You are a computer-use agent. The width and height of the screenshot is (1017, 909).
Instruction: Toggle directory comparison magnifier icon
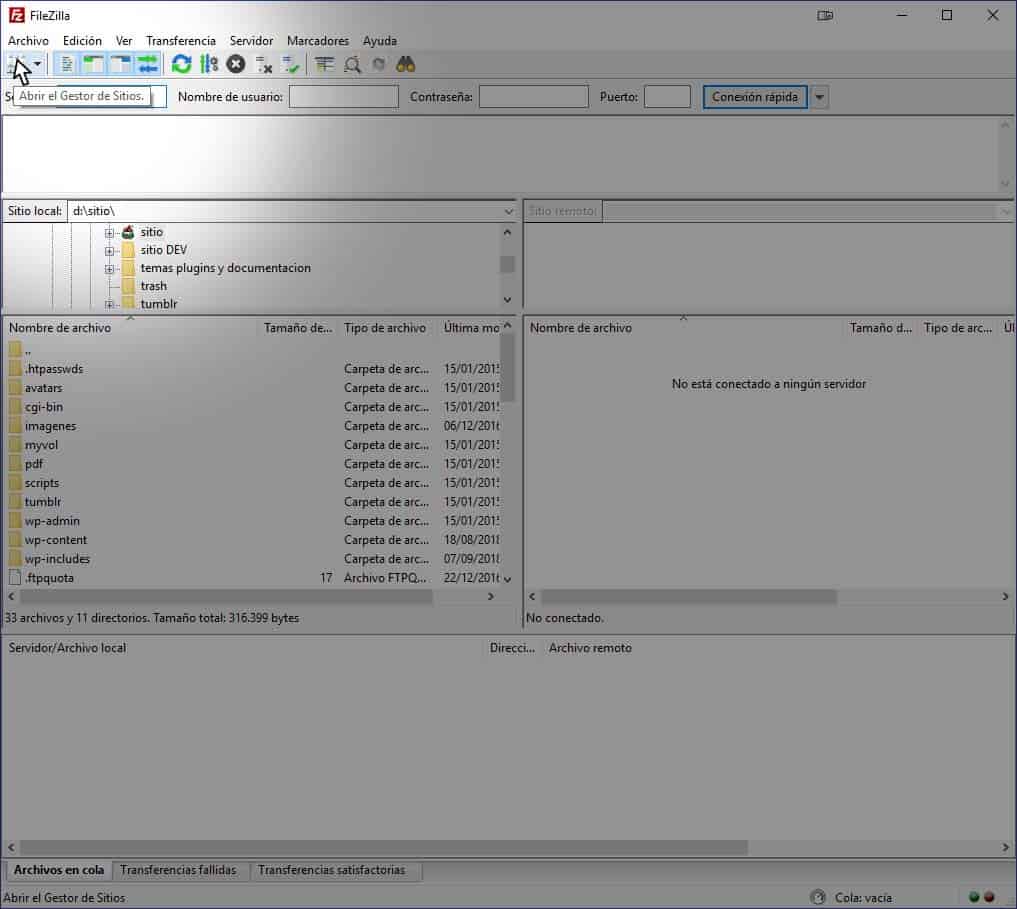[x=352, y=64]
